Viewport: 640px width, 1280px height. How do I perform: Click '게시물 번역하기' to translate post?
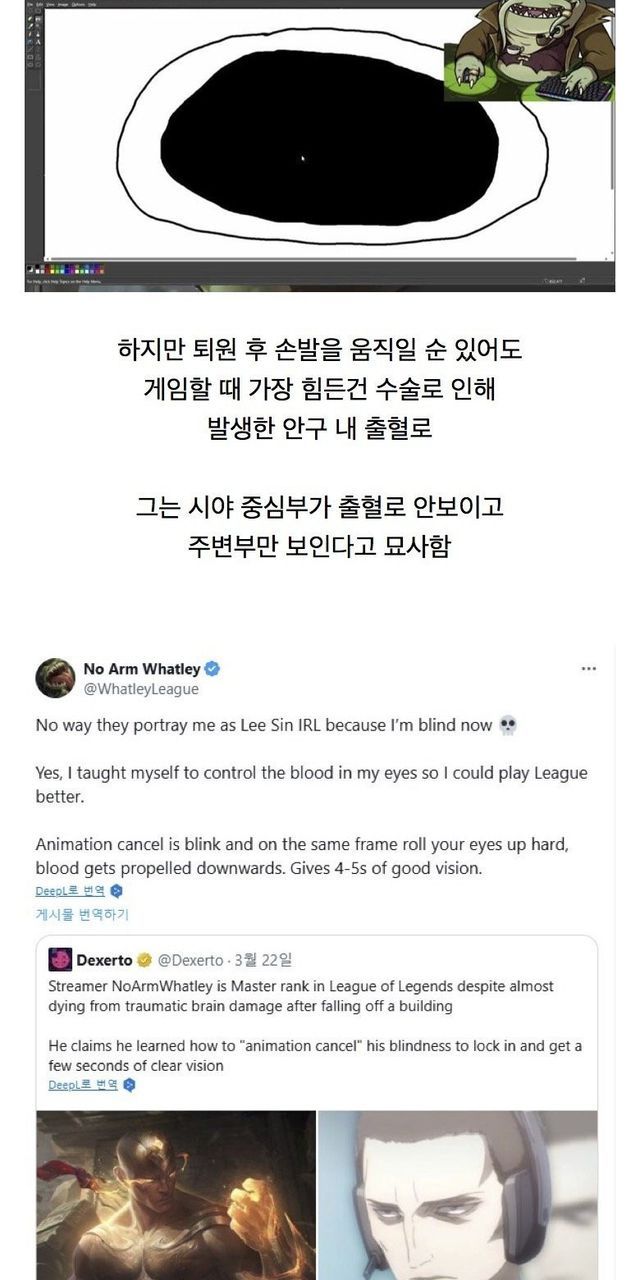click(x=82, y=914)
